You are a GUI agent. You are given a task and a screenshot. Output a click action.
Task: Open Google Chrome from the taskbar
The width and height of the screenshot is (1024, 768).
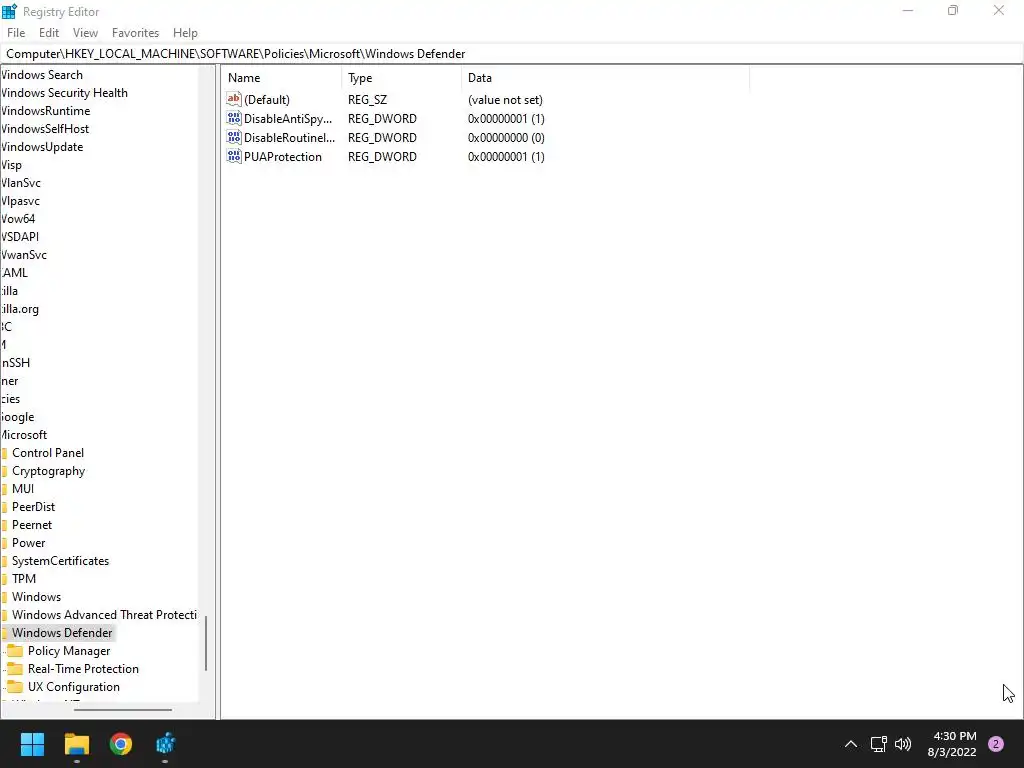pos(121,744)
